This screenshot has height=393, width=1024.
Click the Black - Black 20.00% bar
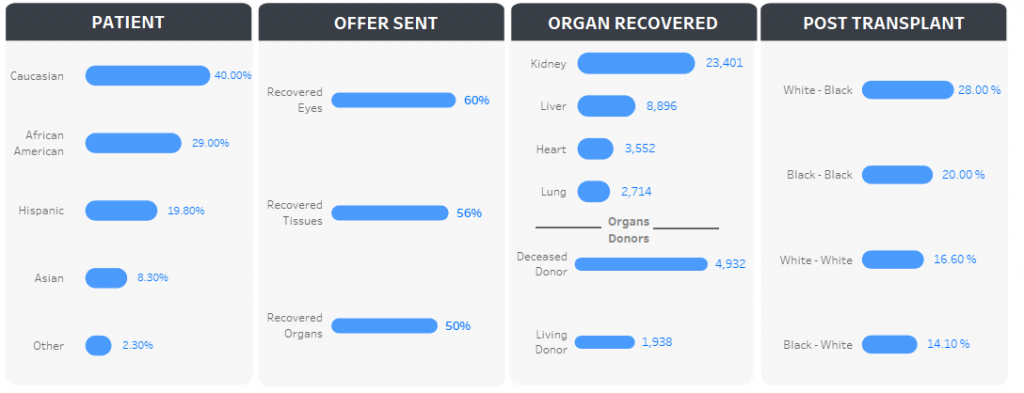897,175
